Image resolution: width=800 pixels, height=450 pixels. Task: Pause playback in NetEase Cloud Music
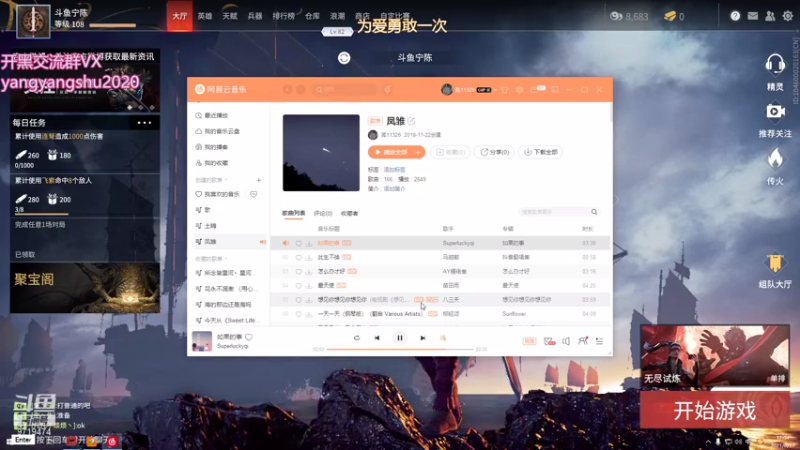(x=400, y=338)
